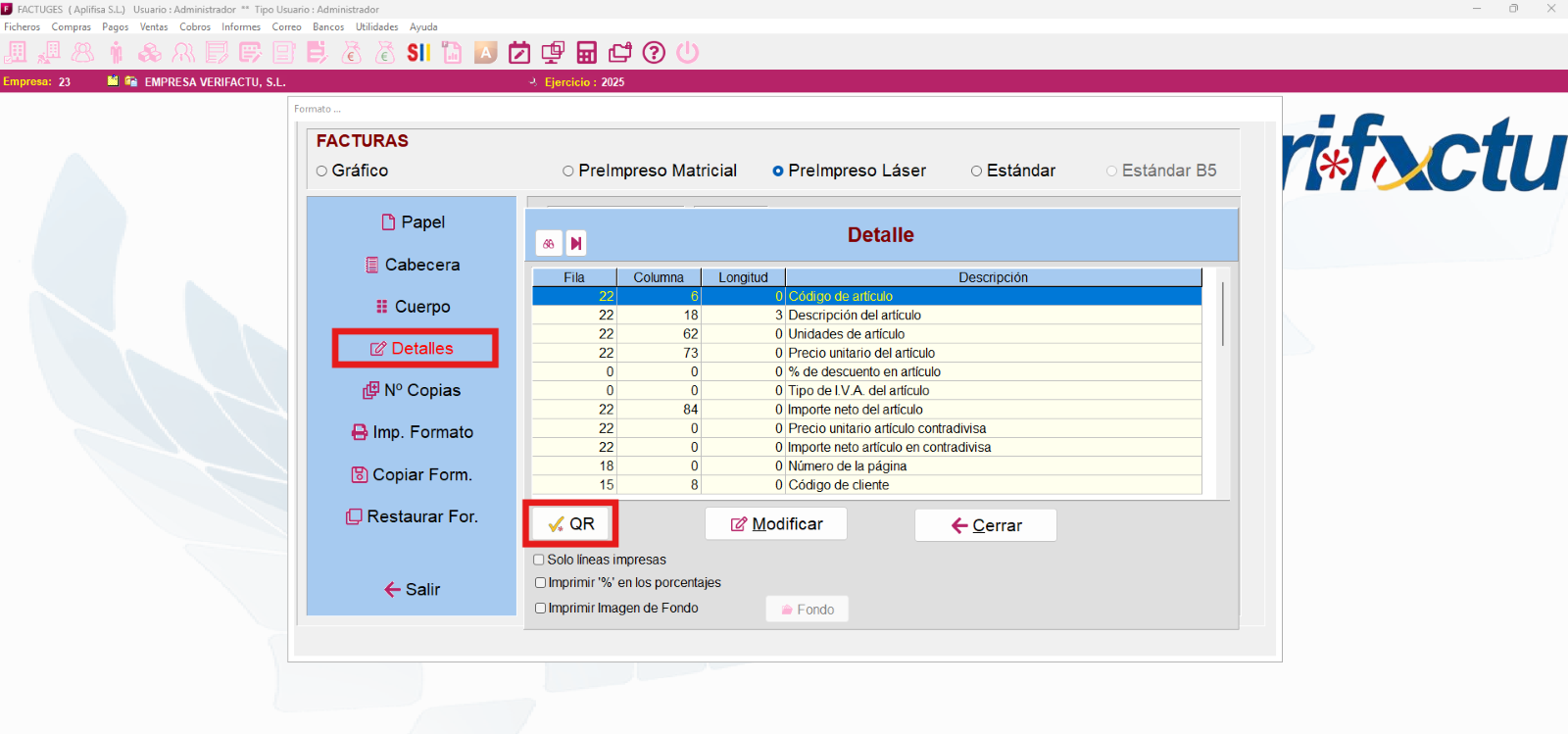This screenshot has width=1568, height=734.
Task: Click the Nº Copias button
Action: (413, 390)
